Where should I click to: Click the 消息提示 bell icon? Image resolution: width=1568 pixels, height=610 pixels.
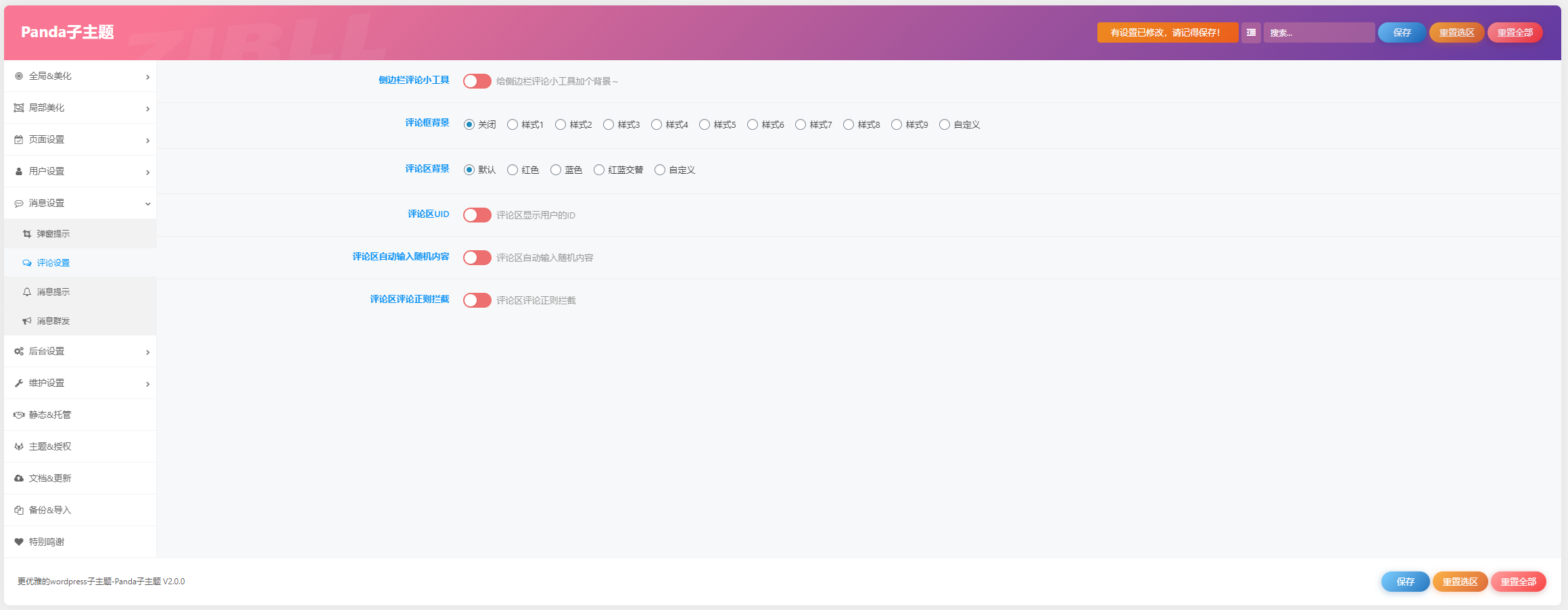point(27,291)
